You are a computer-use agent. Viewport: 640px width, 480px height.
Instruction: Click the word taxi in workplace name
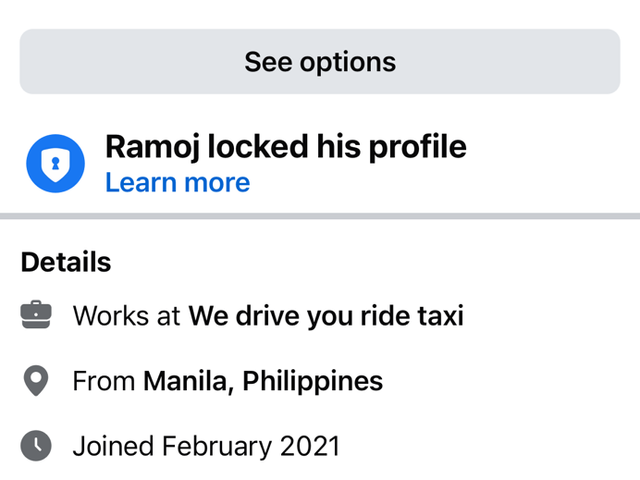[x=440, y=316]
